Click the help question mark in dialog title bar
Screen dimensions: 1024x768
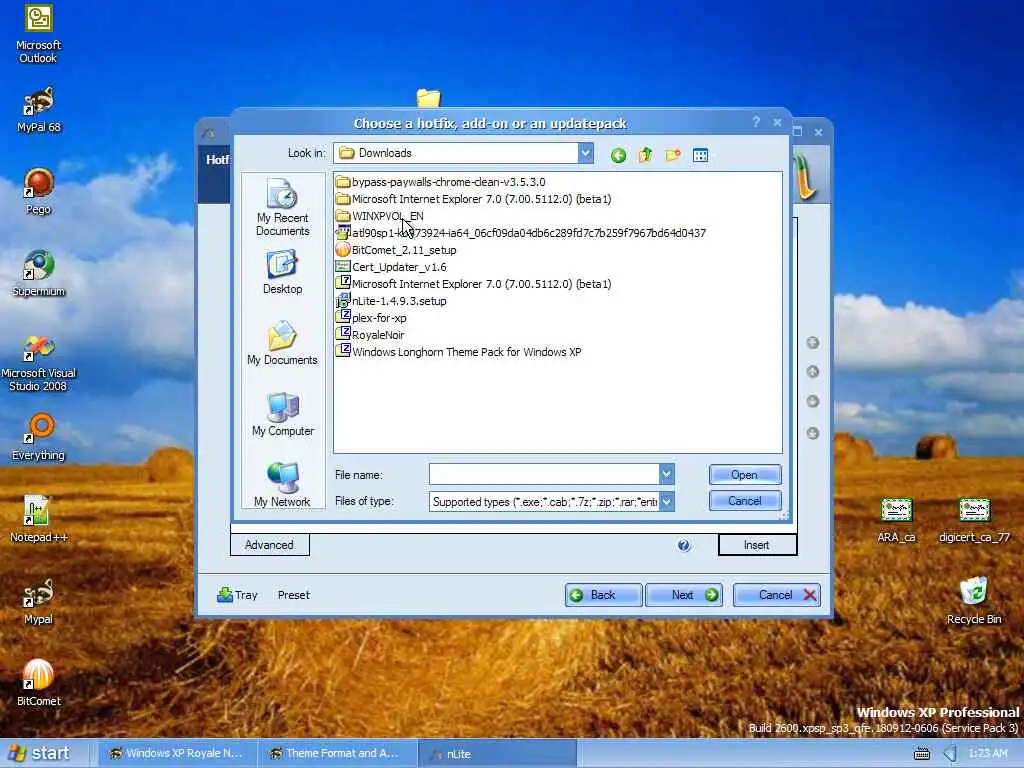[x=756, y=122]
